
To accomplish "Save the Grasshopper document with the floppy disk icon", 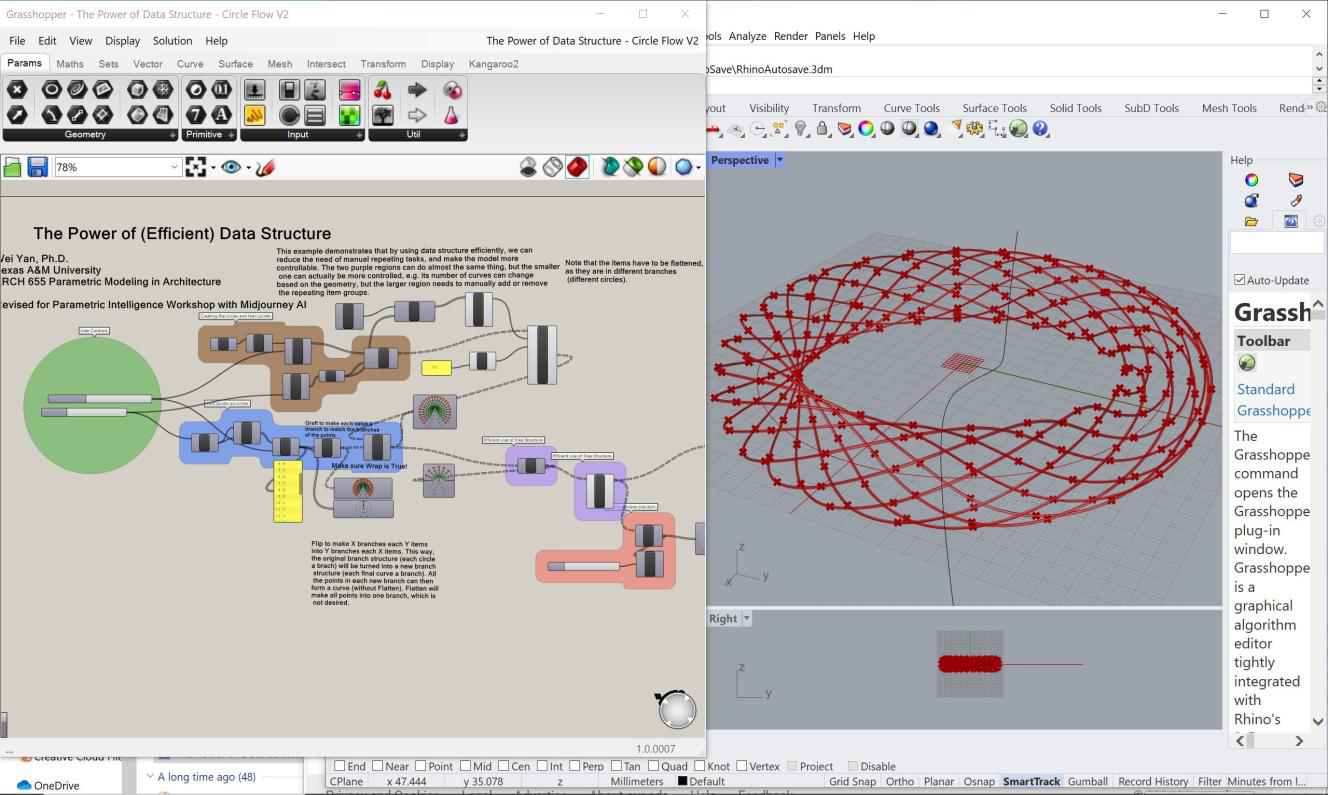I will tap(38, 167).
